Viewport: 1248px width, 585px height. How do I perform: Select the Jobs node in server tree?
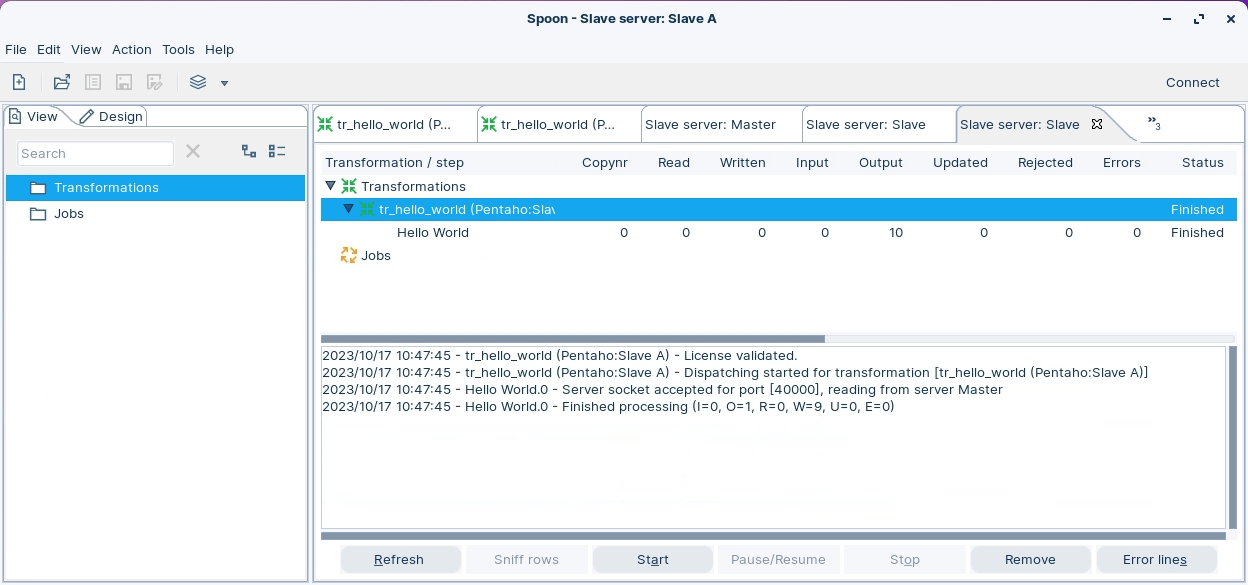[x=375, y=256]
